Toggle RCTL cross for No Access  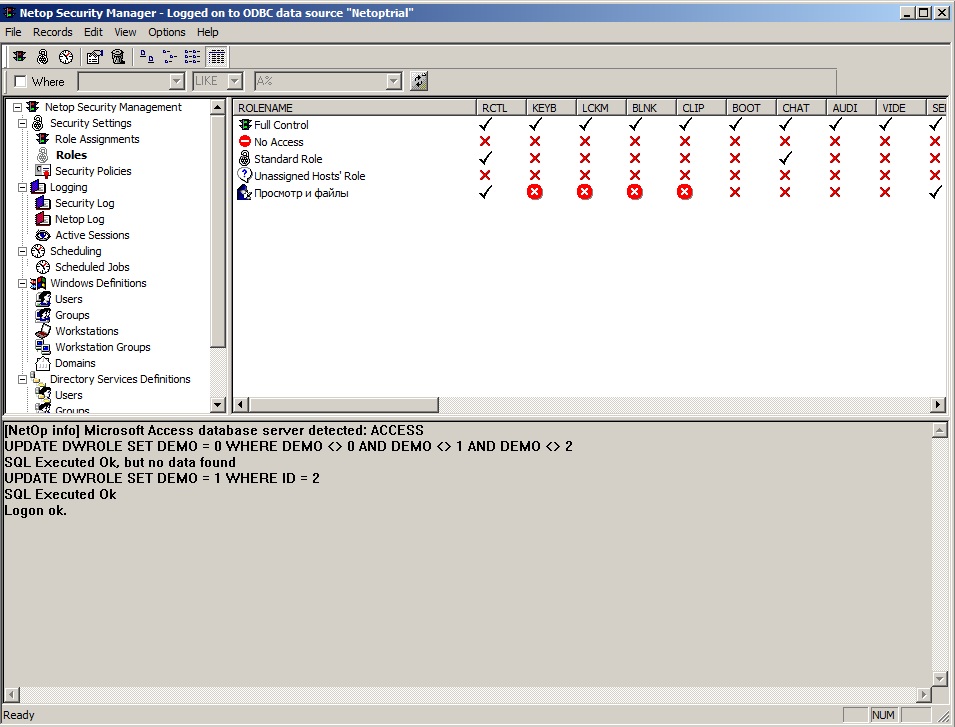[485, 141]
